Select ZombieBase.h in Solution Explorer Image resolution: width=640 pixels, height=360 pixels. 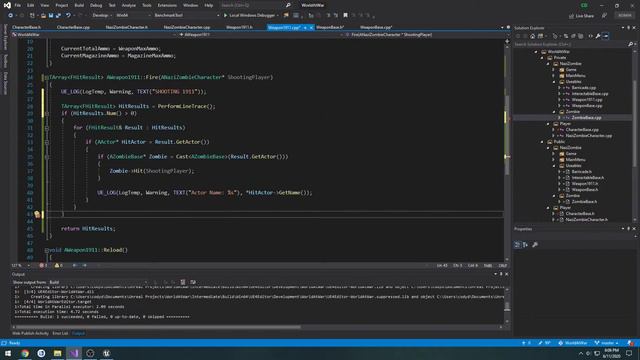[x=584, y=202]
